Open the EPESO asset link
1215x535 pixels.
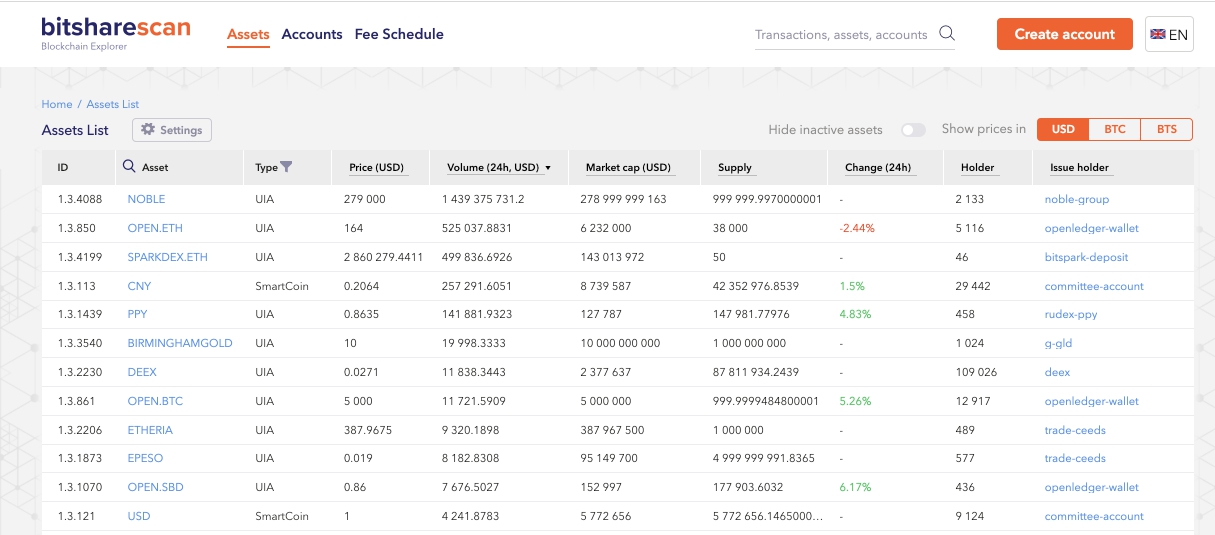pyautogui.click(x=145, y=458)
